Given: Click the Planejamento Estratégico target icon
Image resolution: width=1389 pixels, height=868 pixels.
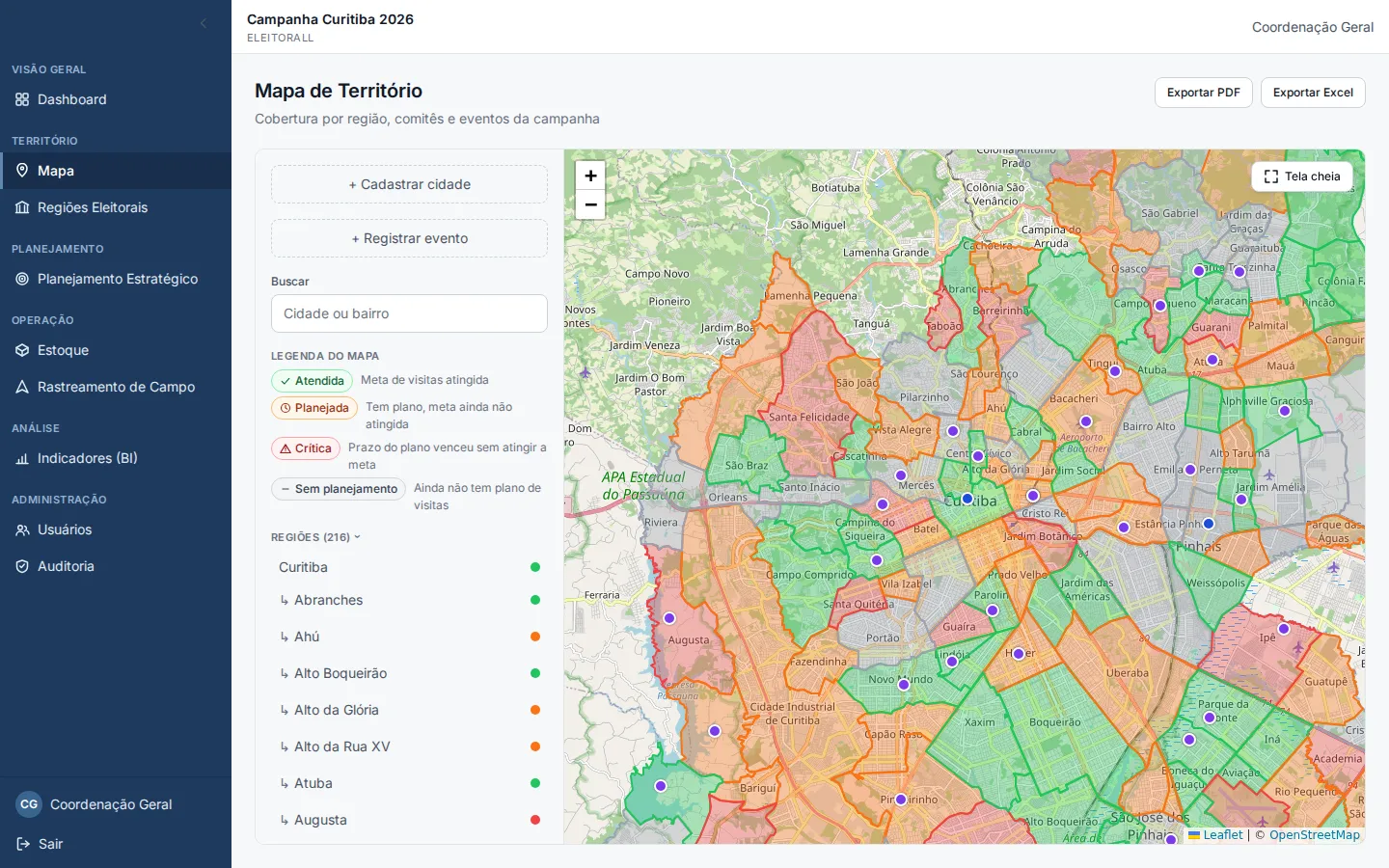Looking at the screenshot, I should [x=22, y=279].
